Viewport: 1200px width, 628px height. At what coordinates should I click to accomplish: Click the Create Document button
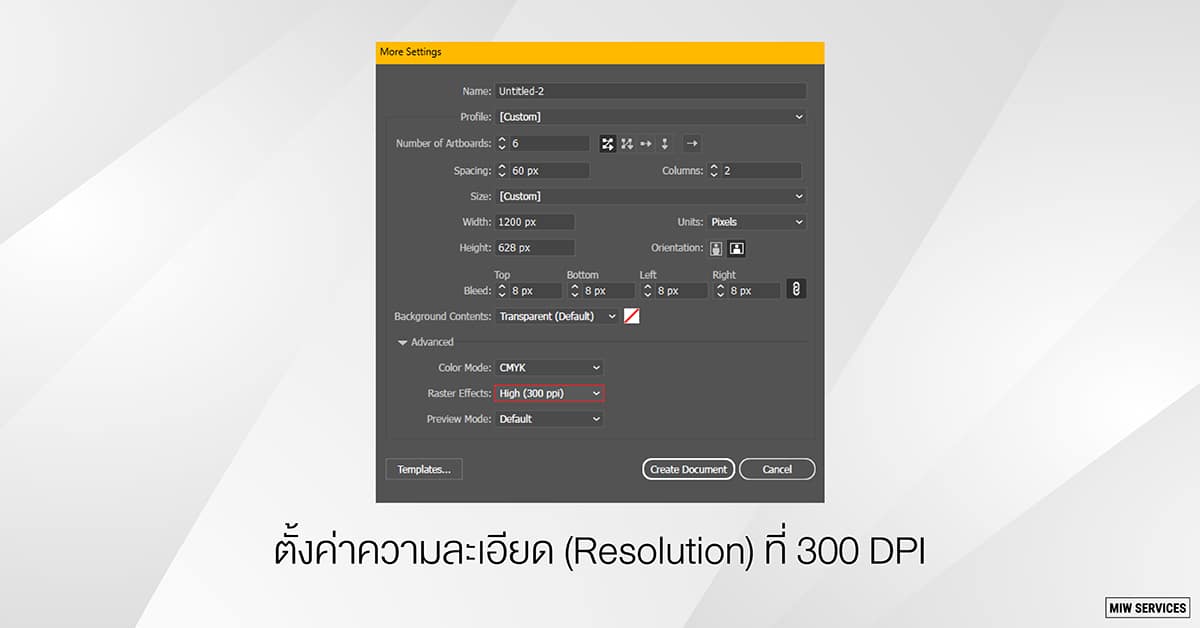tap(688, 469)
